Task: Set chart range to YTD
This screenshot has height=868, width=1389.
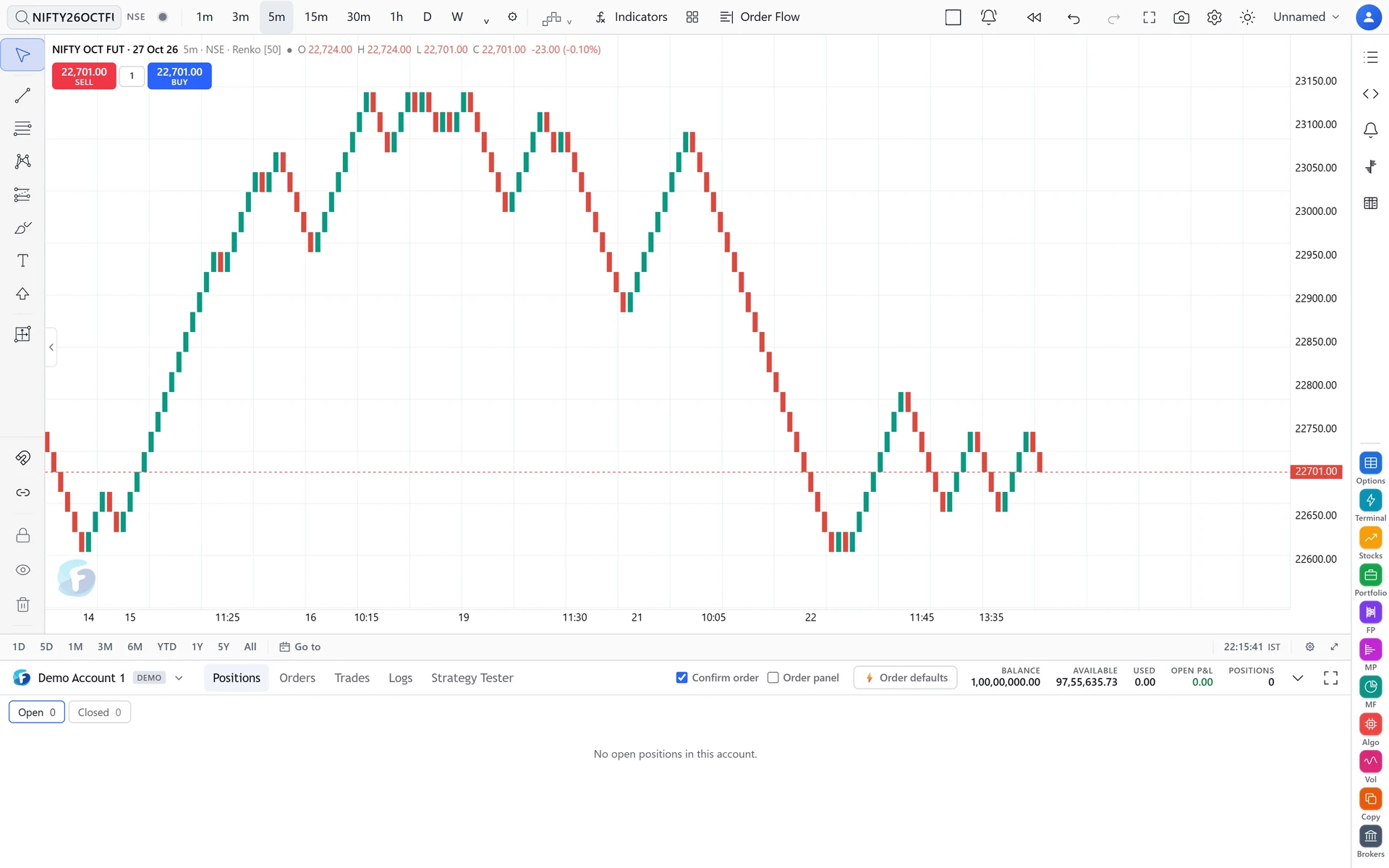Action: coord(167,647)
